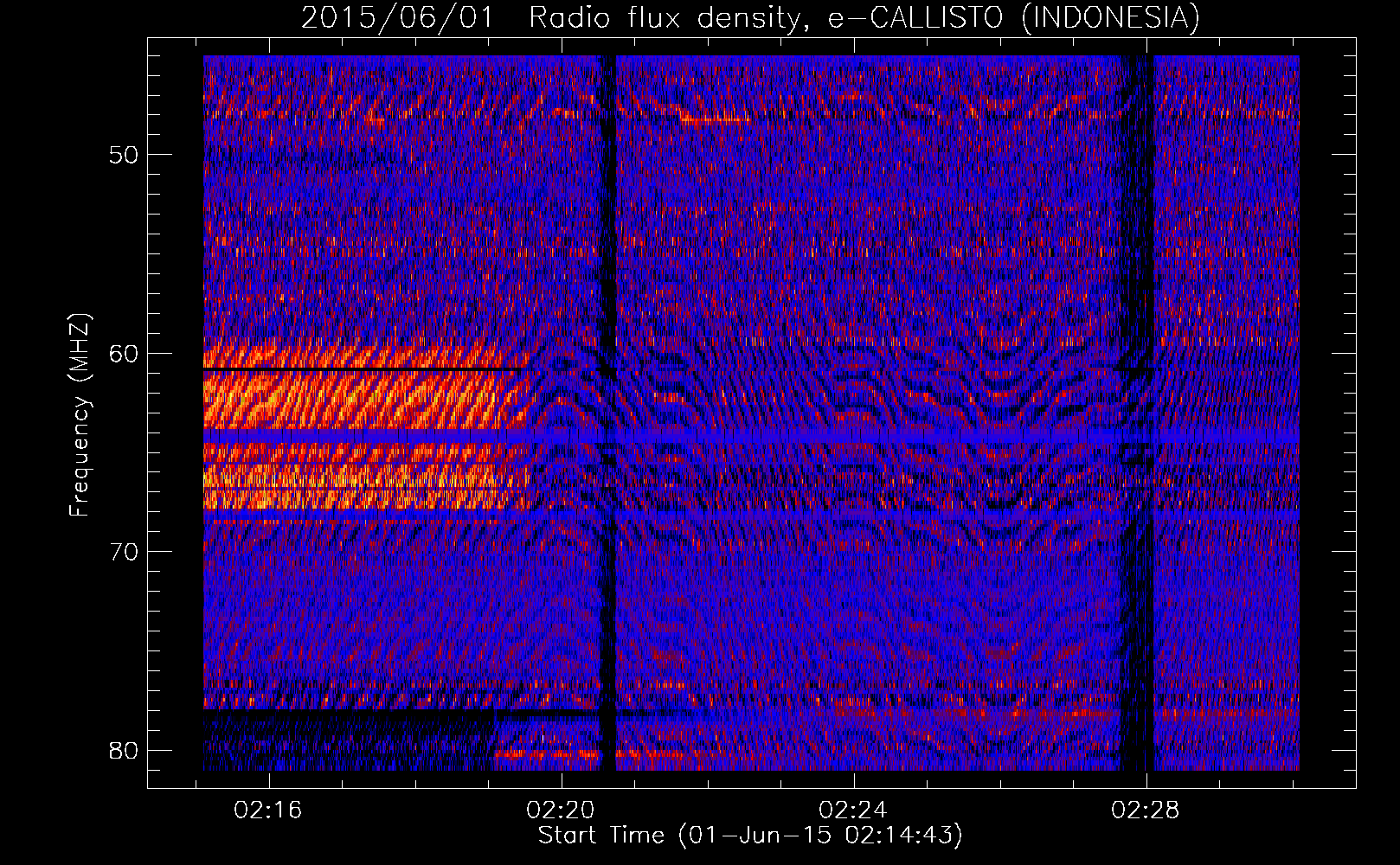Click the black vertical gap just before 02:28

pos(1137,413)
